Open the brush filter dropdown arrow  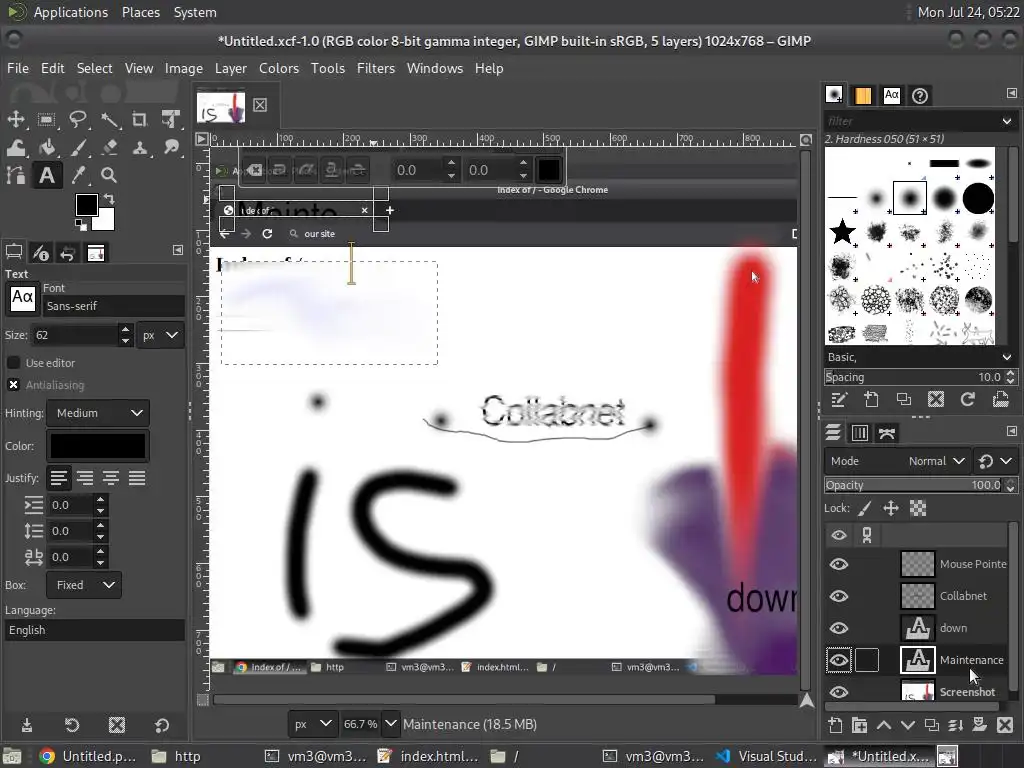point(1006,121)
